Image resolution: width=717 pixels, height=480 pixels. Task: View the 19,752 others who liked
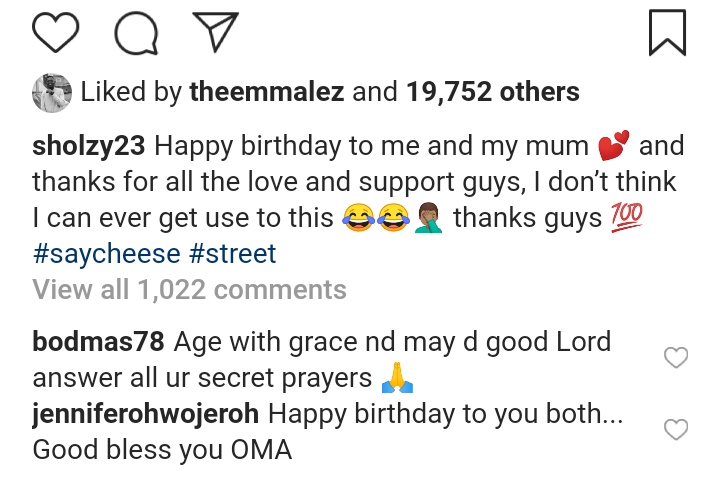(x=492, y=93)
